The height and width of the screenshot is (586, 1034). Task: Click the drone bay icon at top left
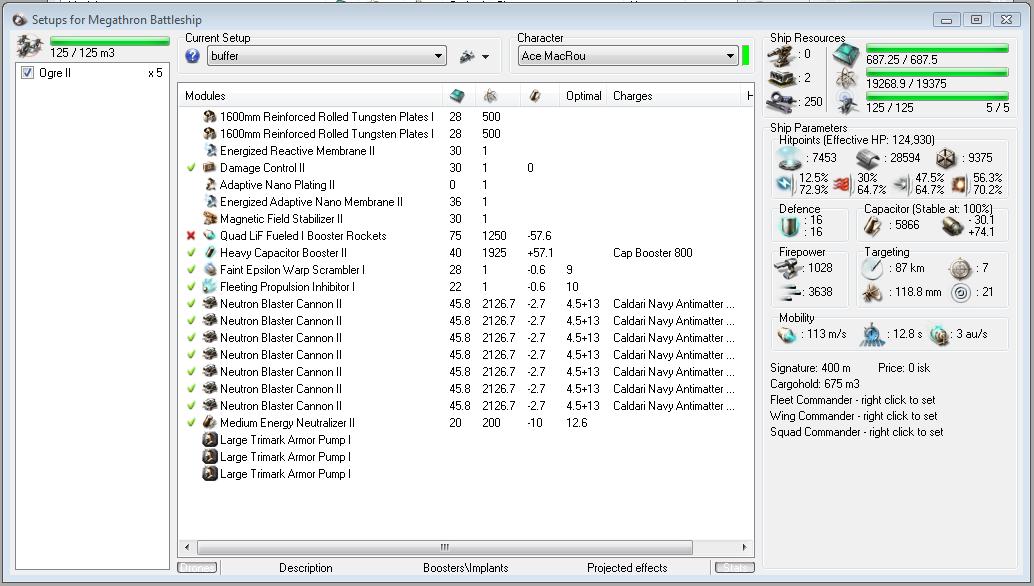coord(30,46)
